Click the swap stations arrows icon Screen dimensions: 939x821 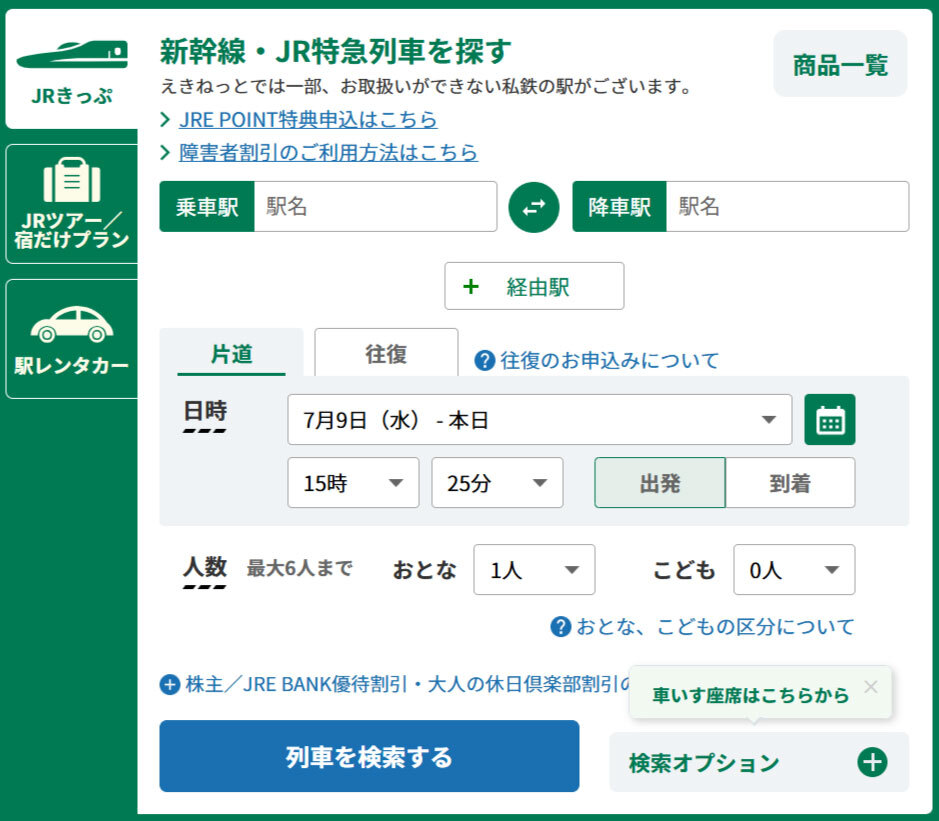pyautogui.click(x=534, y=207)
